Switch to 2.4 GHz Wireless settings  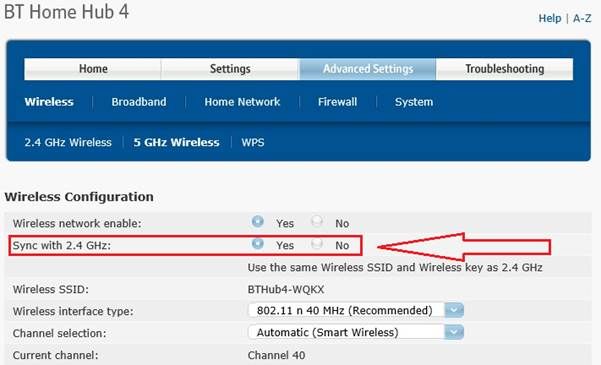68,143
